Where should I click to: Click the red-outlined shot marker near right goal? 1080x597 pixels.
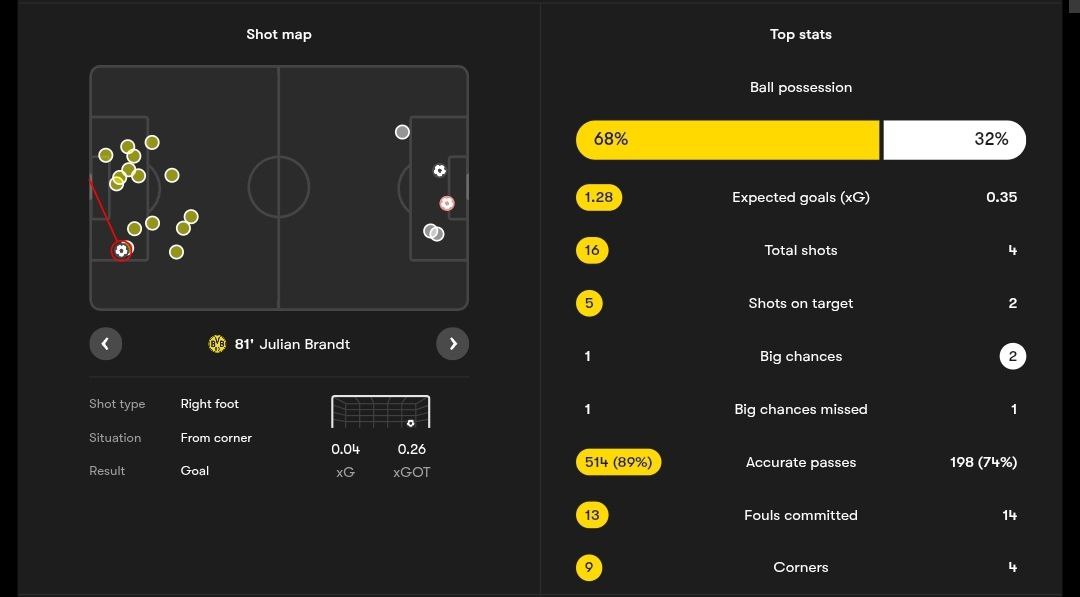click(447, 203)
